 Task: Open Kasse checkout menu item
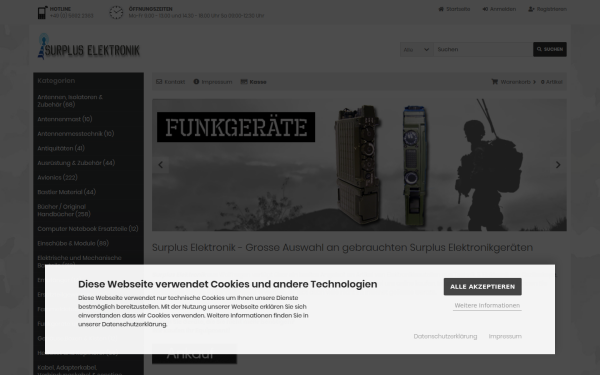pos(253,82)
